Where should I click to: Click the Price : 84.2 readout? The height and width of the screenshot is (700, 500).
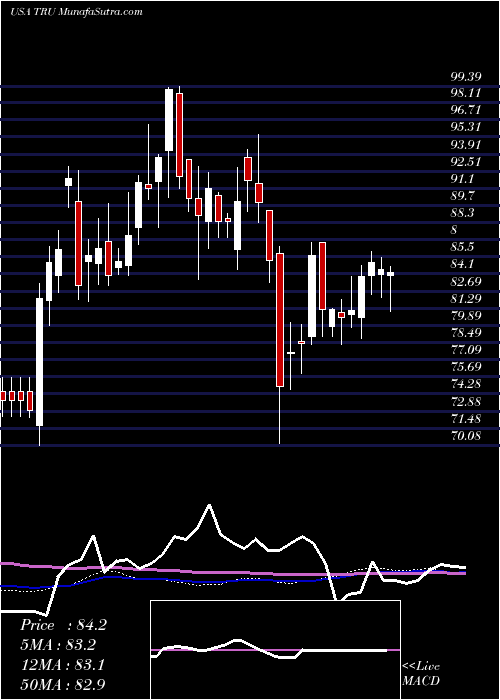coord(63,625)
